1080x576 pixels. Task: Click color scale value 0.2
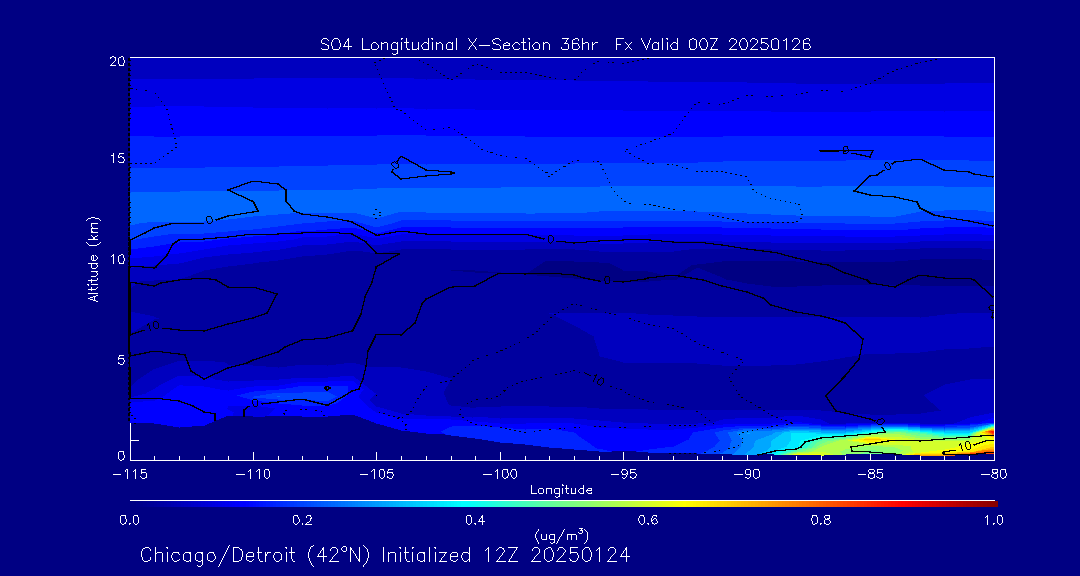(303, 520)
